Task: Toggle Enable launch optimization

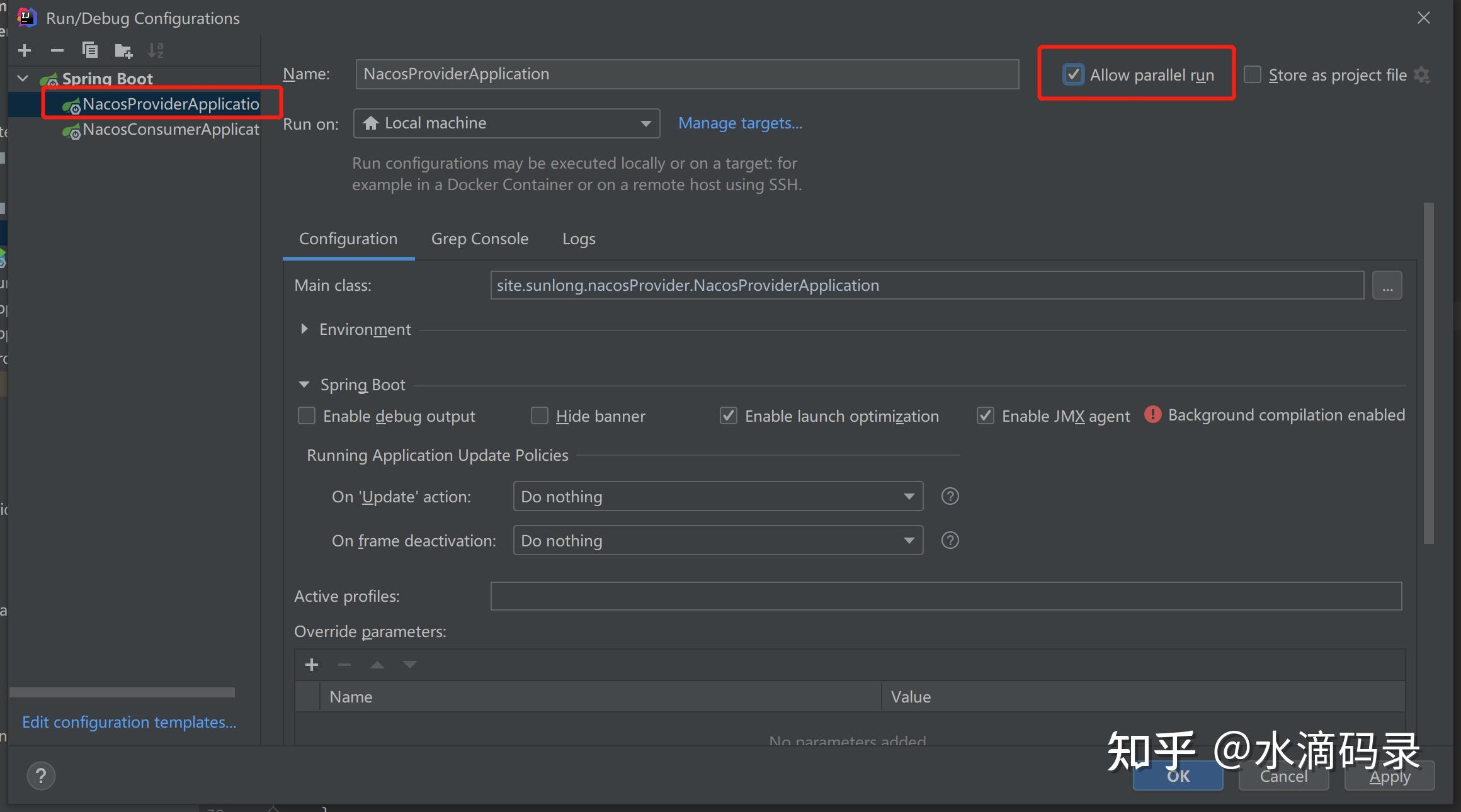Action: (x=729, y=416)
